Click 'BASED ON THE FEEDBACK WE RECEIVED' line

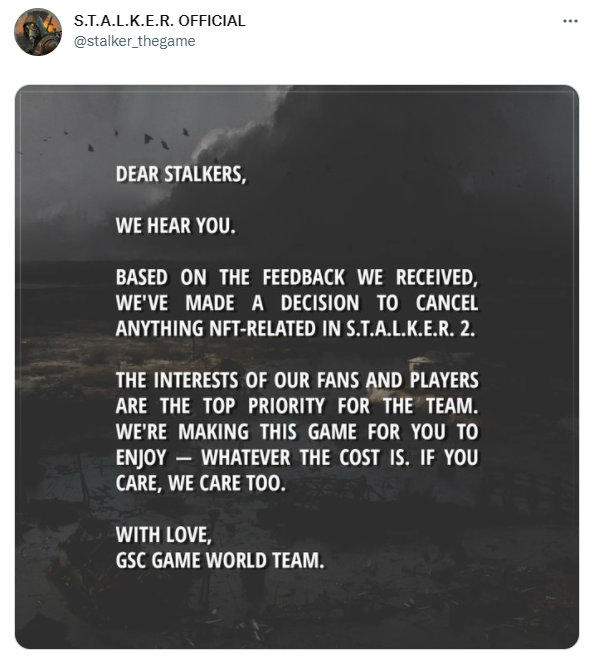[297, 277]
